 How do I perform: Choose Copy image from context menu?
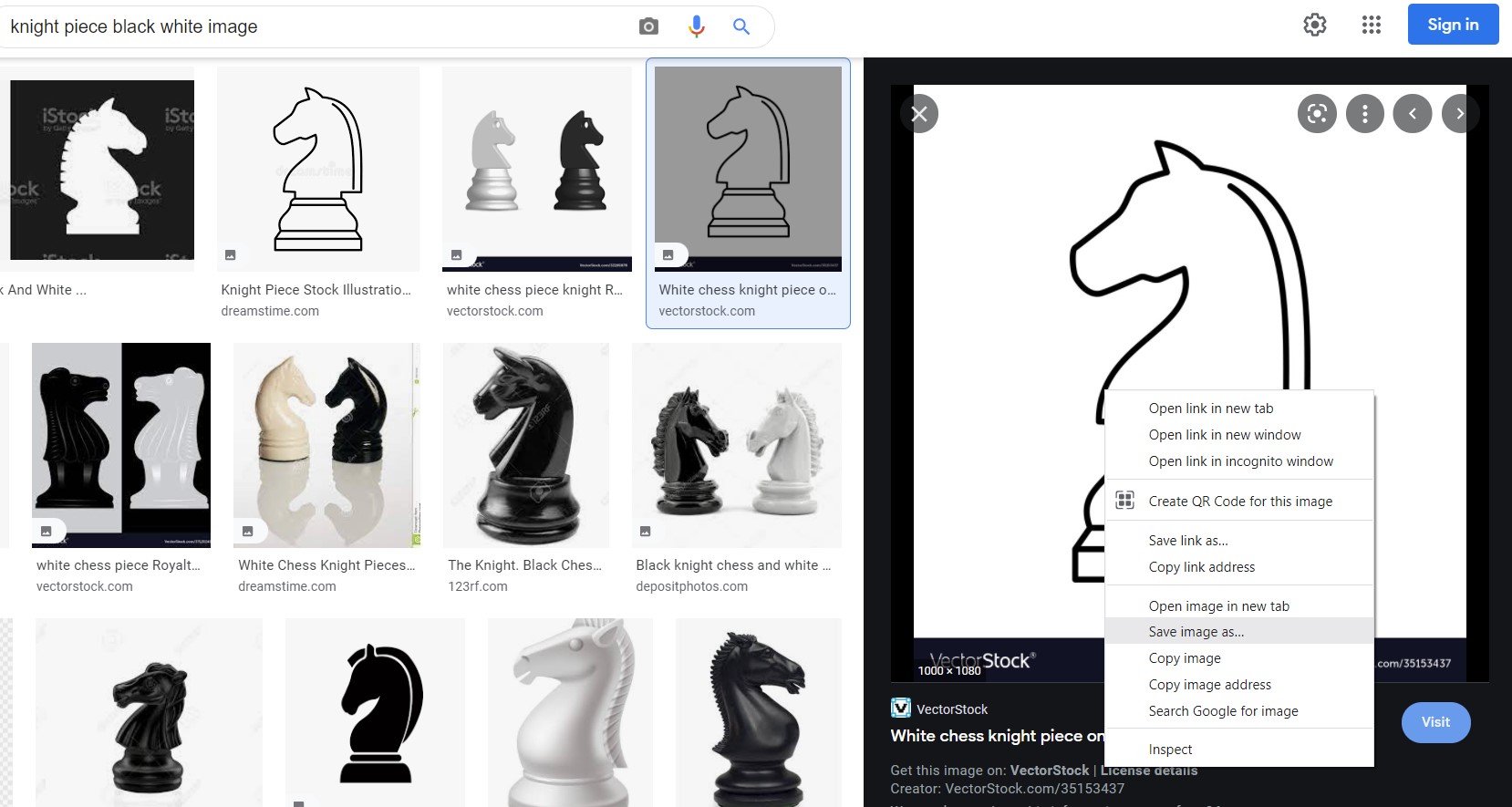[1239, 658]
